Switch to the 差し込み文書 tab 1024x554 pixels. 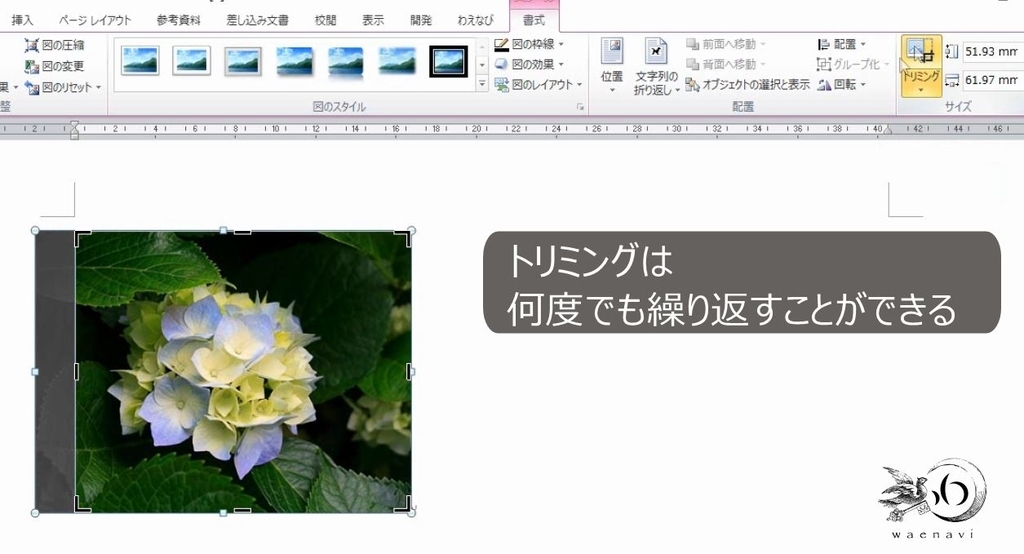point(257,20)
